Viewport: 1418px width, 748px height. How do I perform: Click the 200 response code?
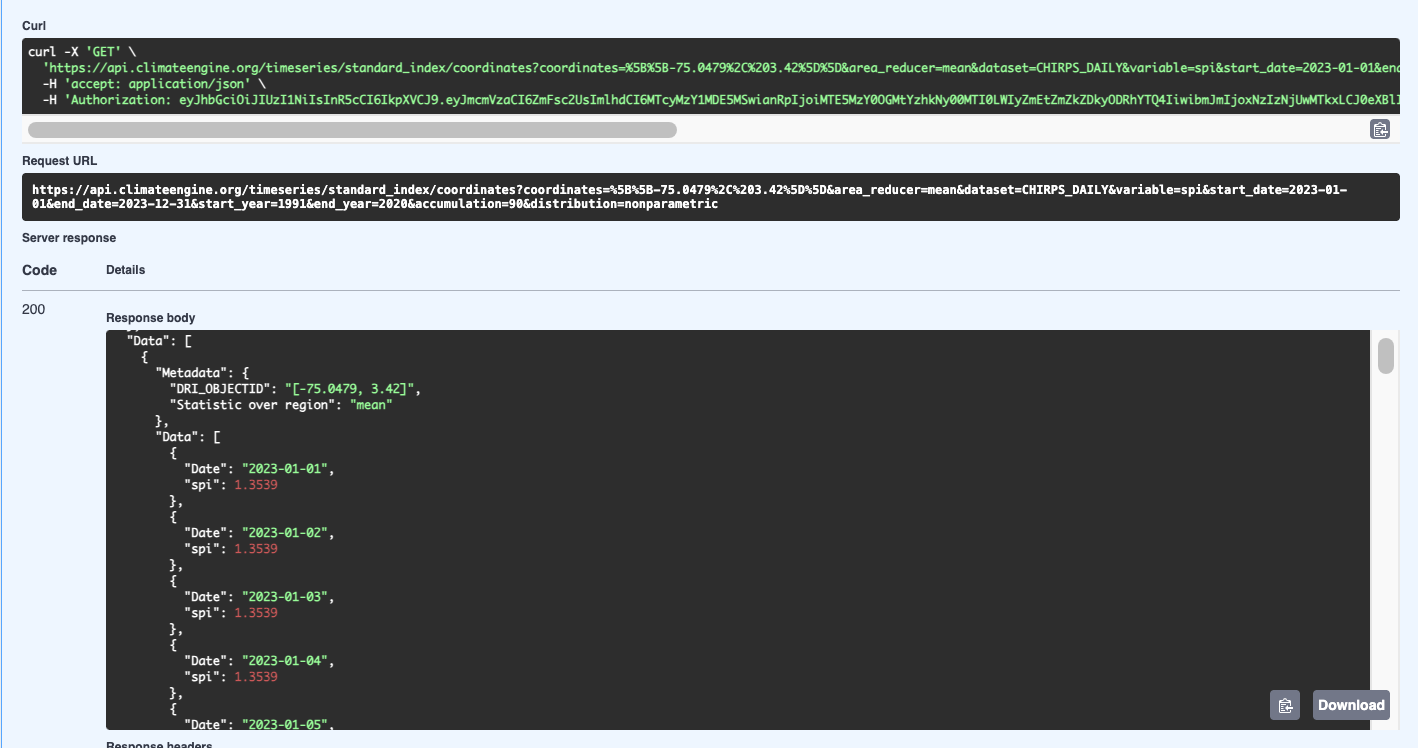(x=33, y=310)
